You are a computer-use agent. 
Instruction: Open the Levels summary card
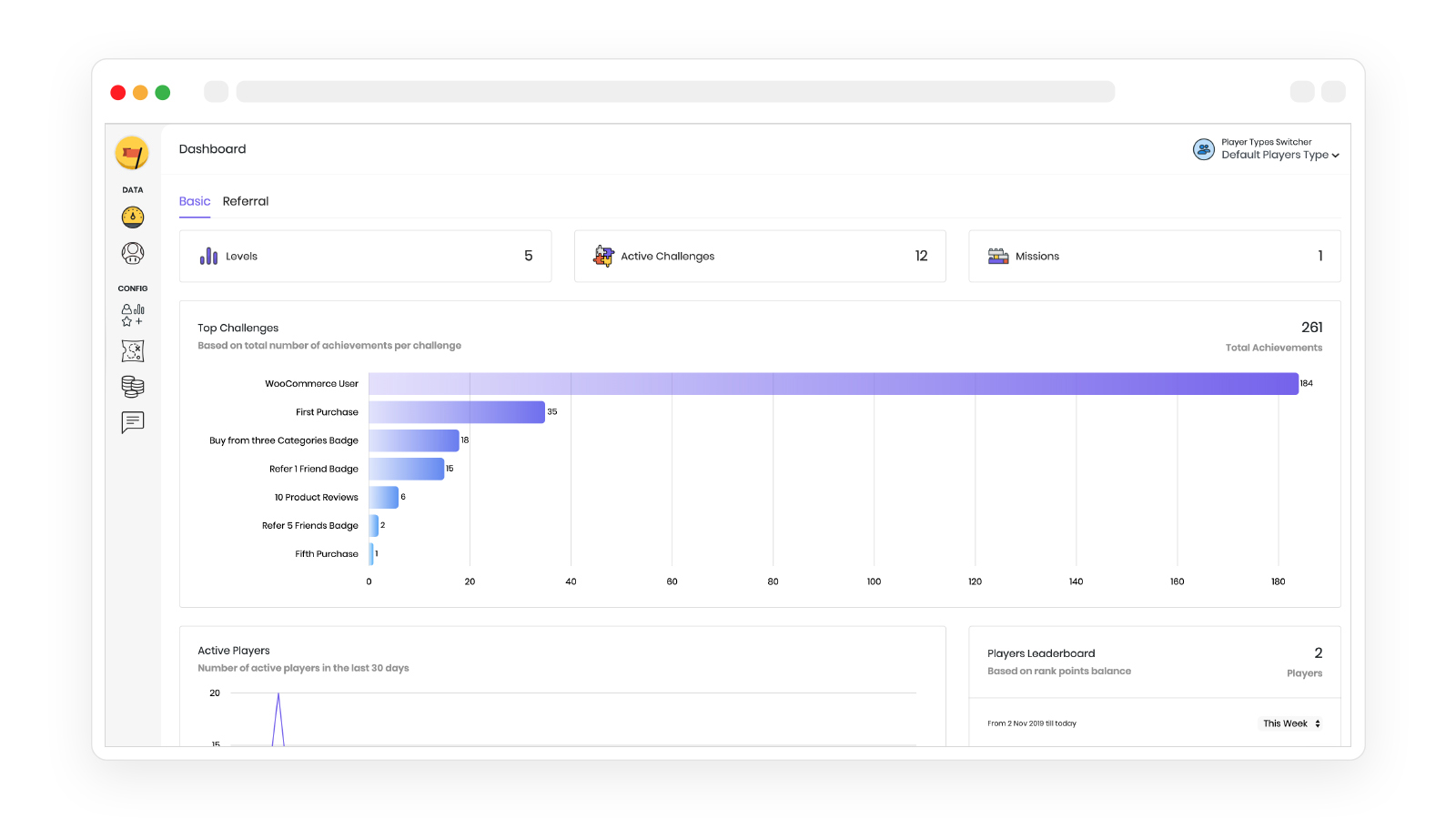coord(366,256)
